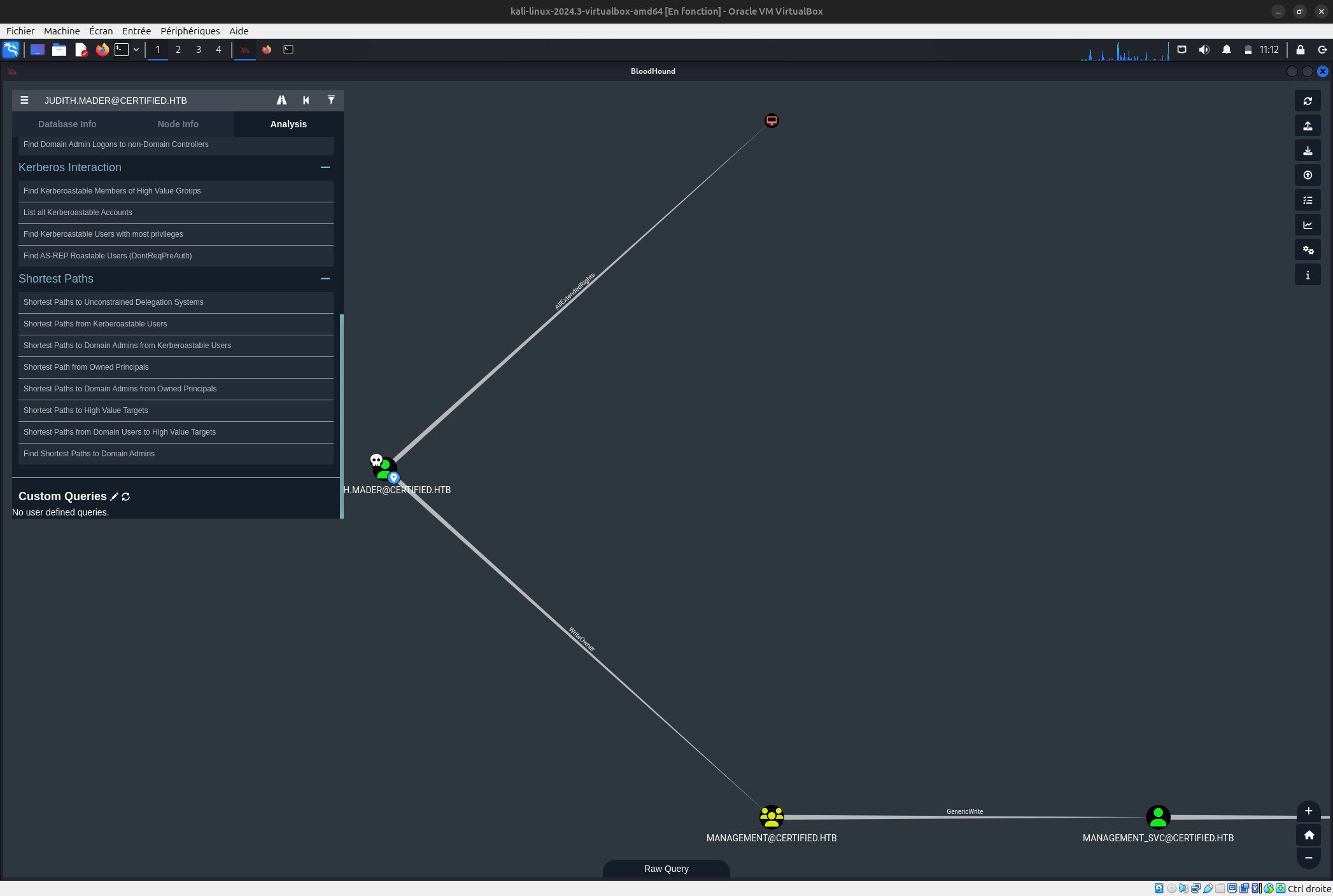
Task: Switch to the Database Info tab
Action: 67,124
